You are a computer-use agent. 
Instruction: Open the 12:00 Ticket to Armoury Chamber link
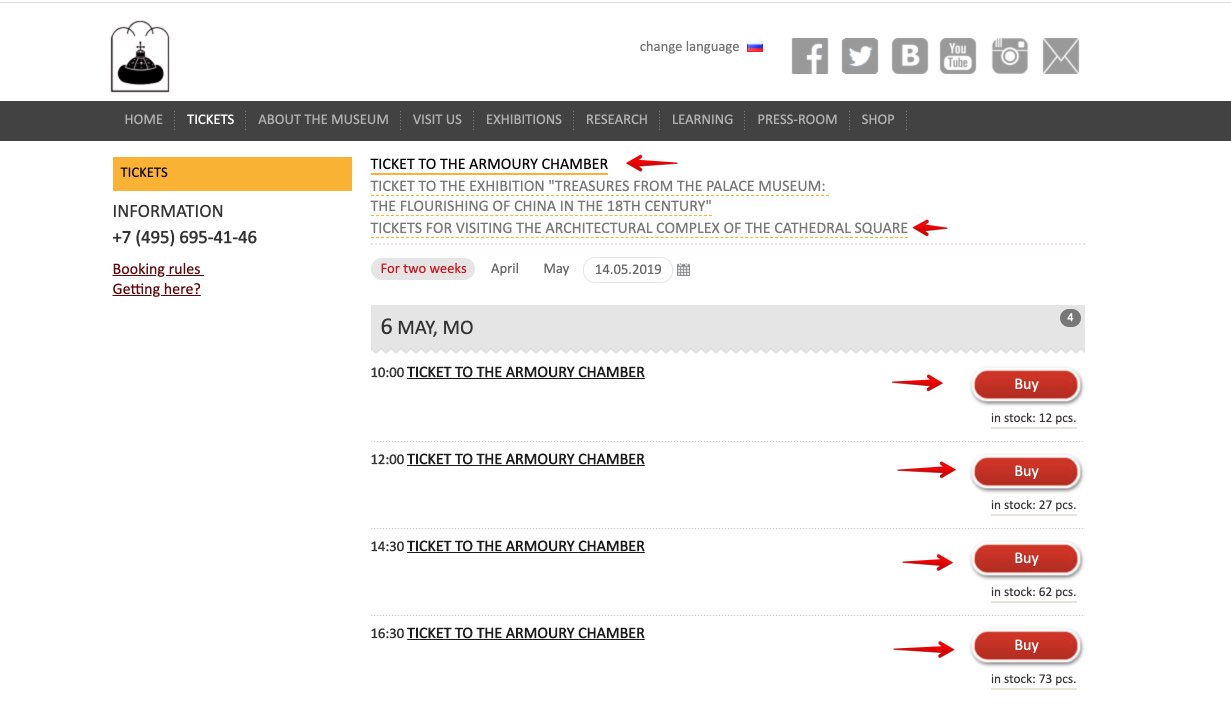click(x=525, y=460)
